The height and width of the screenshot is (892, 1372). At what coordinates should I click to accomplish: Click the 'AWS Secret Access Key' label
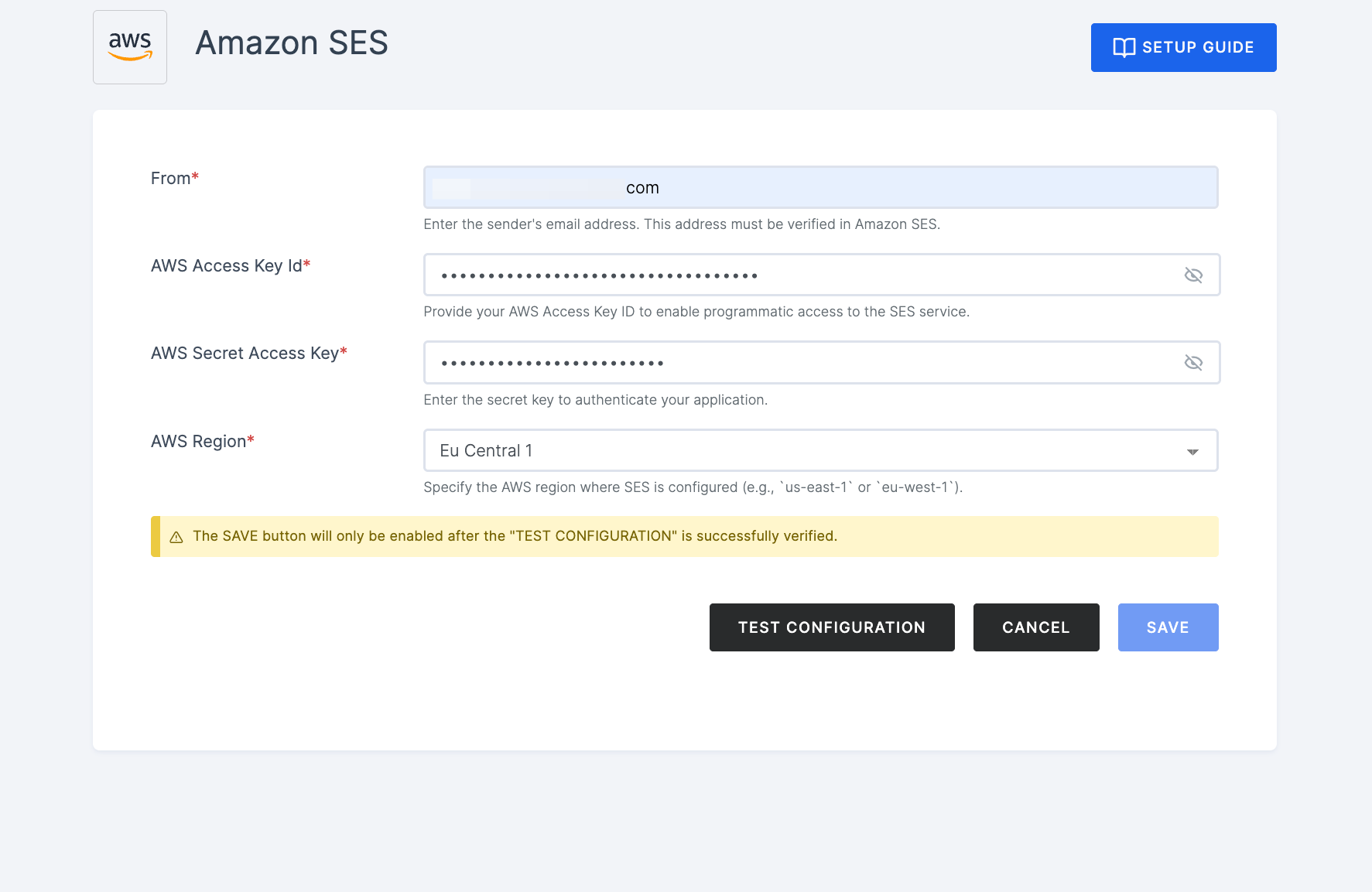click(x=249, y=353)
